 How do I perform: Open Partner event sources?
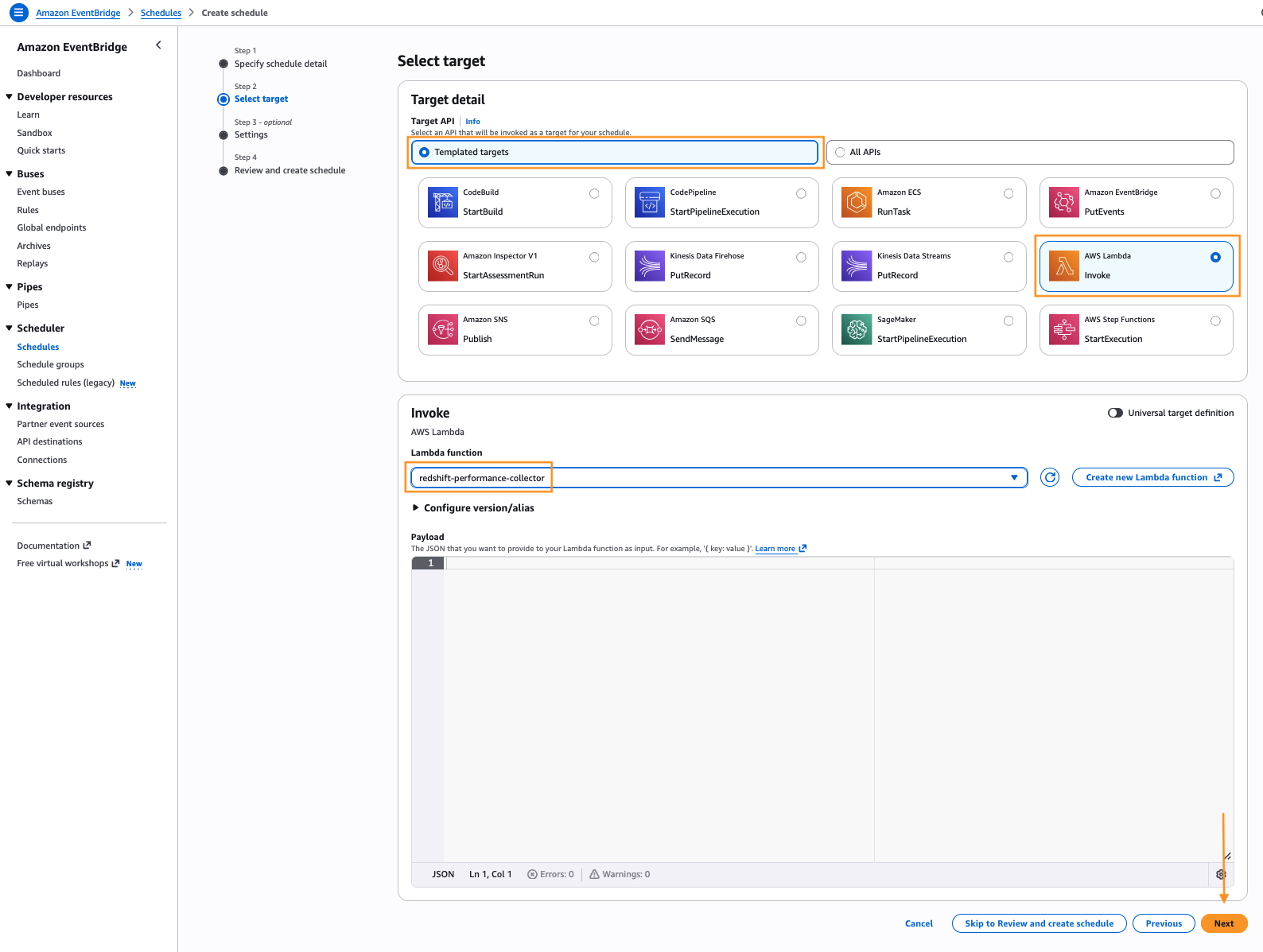[60, 424]
